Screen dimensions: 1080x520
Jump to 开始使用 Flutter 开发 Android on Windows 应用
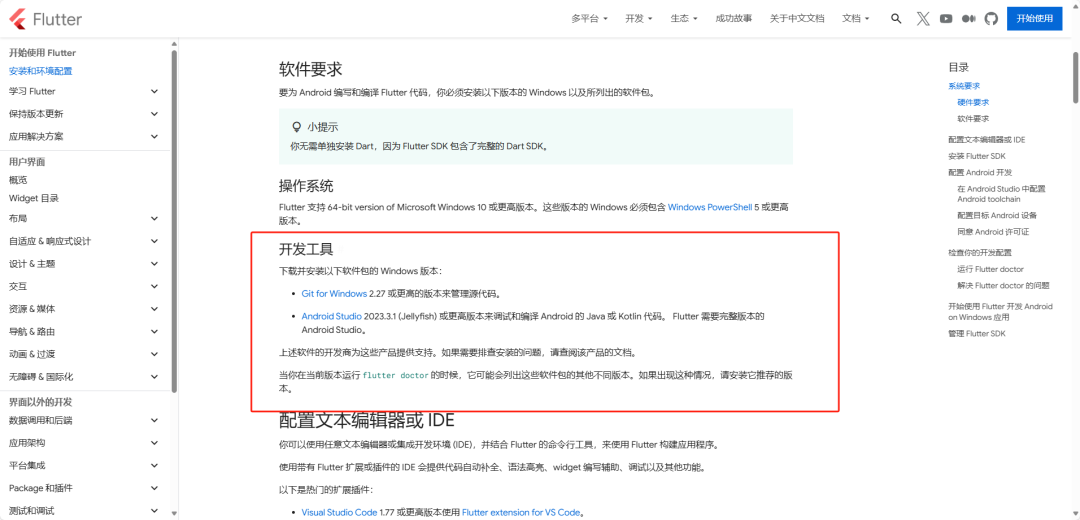(1001, 312)
